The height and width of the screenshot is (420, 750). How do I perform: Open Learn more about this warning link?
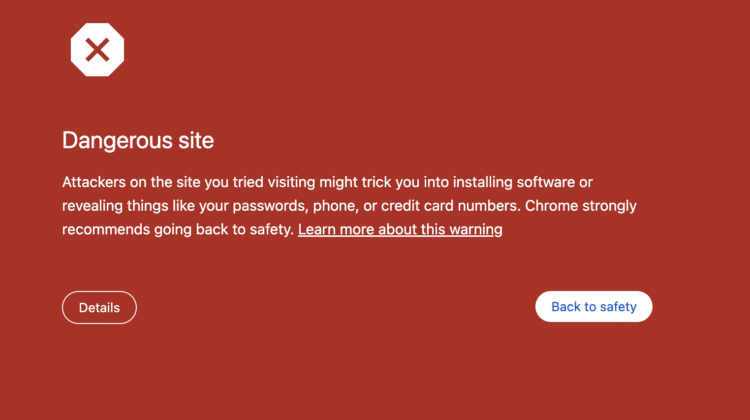point(400,229)
